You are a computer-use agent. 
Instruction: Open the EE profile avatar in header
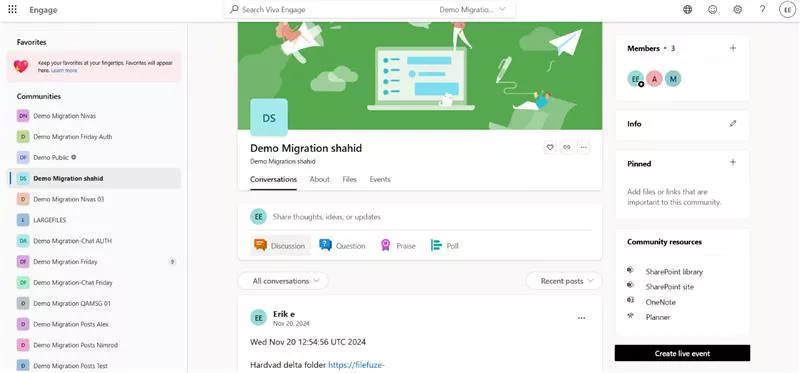coord(788,10)
